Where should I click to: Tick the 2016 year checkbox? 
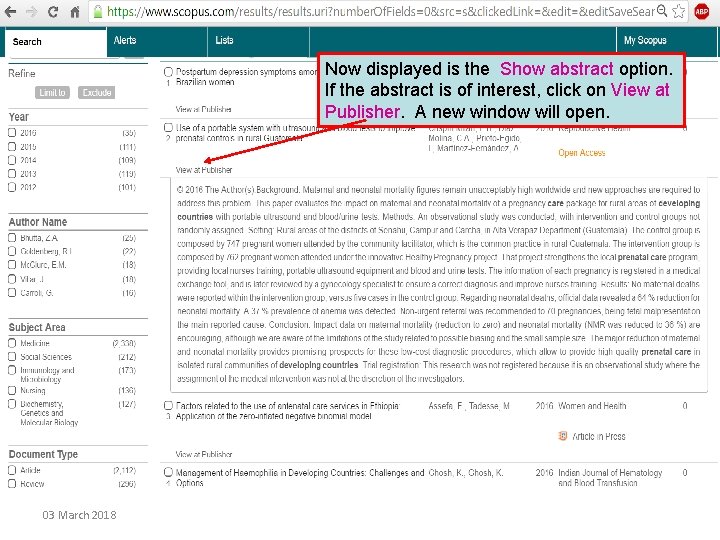click(x=12, y=133)
